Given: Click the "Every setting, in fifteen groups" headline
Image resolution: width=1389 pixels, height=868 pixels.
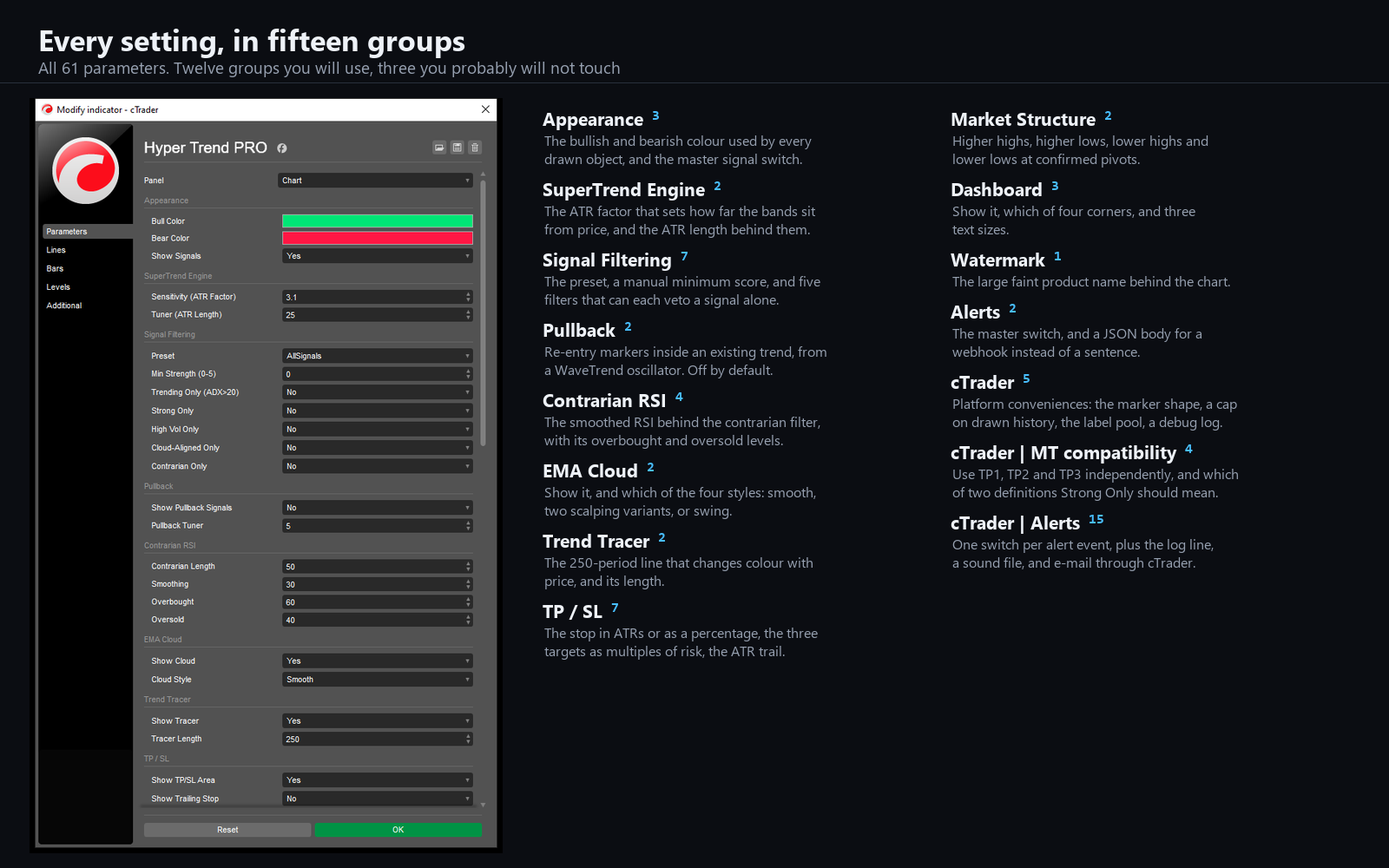Looking at the screenshot, I should point(252,41).
